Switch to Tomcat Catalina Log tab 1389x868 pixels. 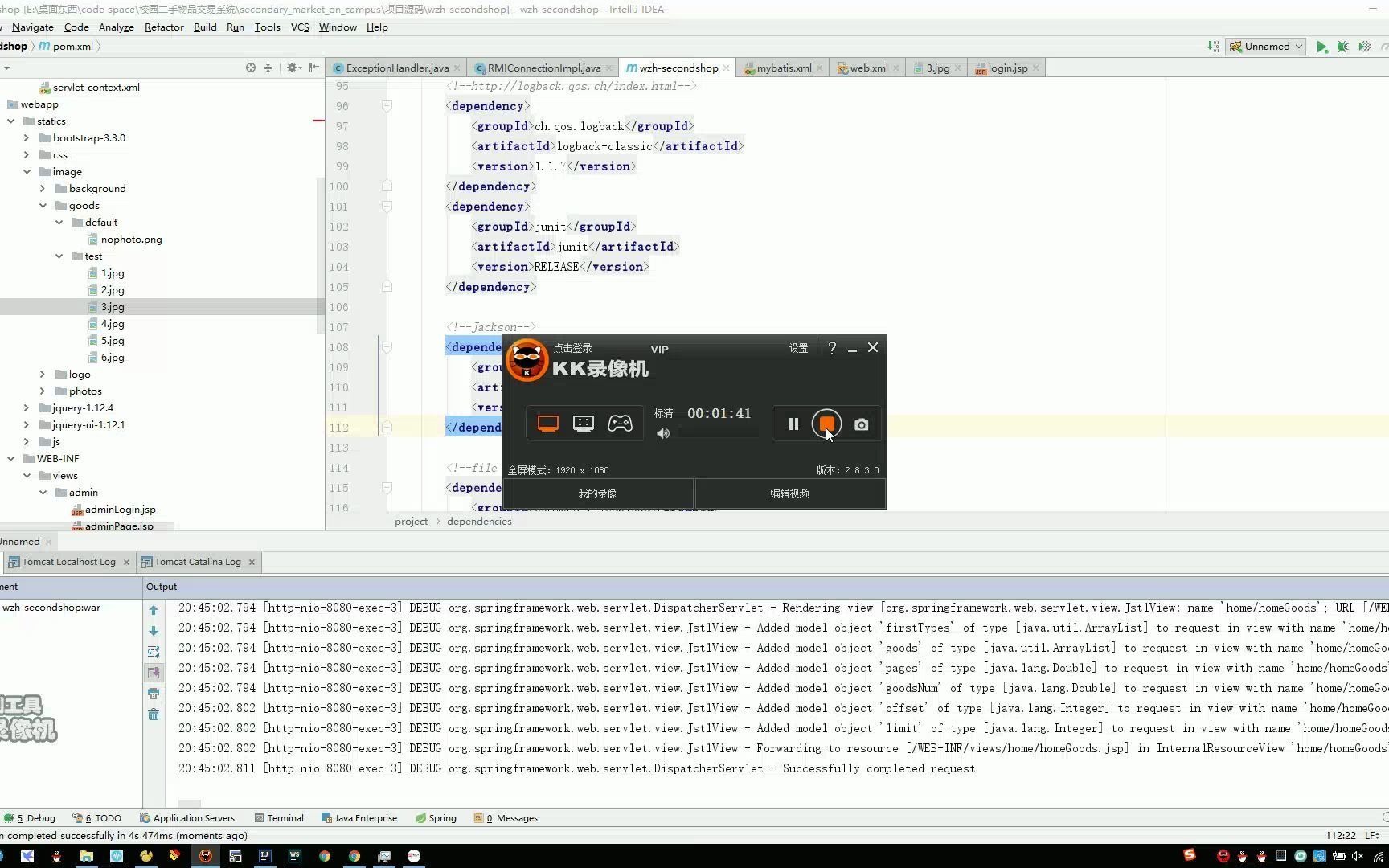click(198, 562)
